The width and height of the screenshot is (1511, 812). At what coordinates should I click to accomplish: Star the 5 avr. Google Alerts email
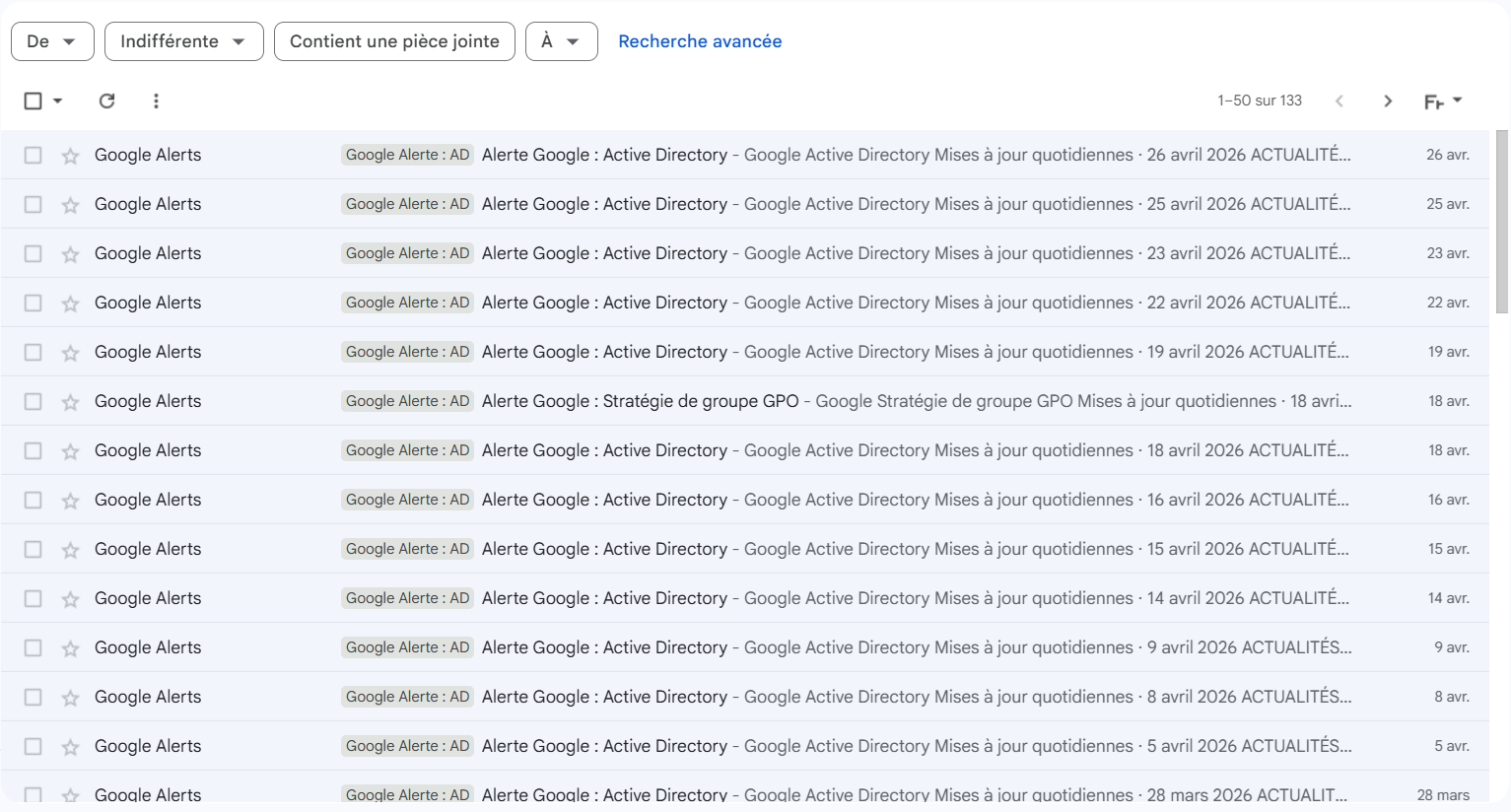[x=70, y=747]
